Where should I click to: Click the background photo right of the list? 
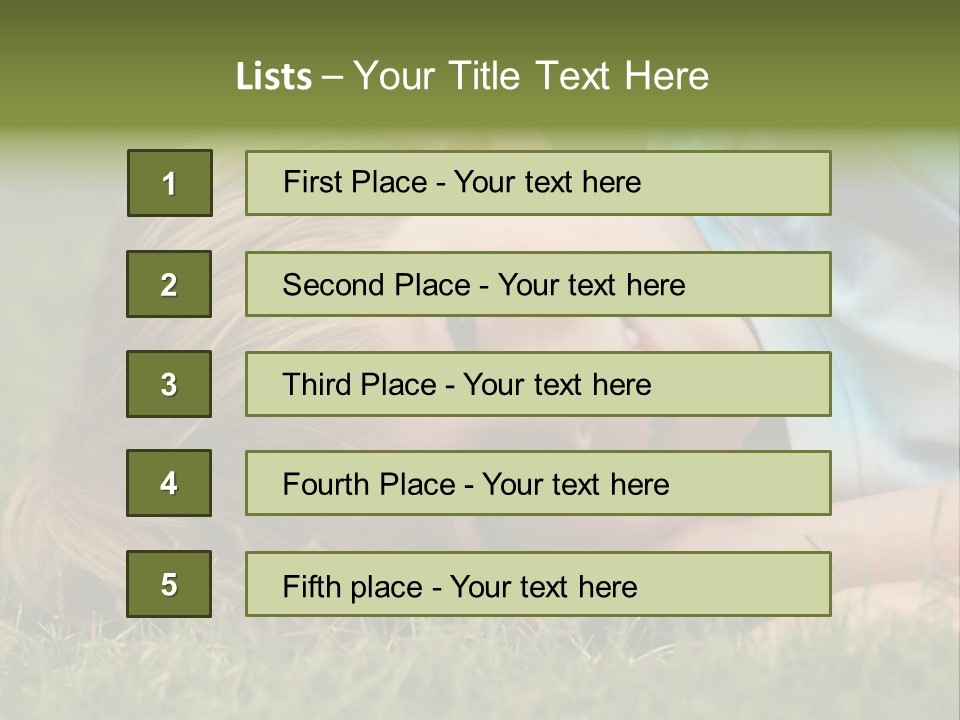point(895,380)
